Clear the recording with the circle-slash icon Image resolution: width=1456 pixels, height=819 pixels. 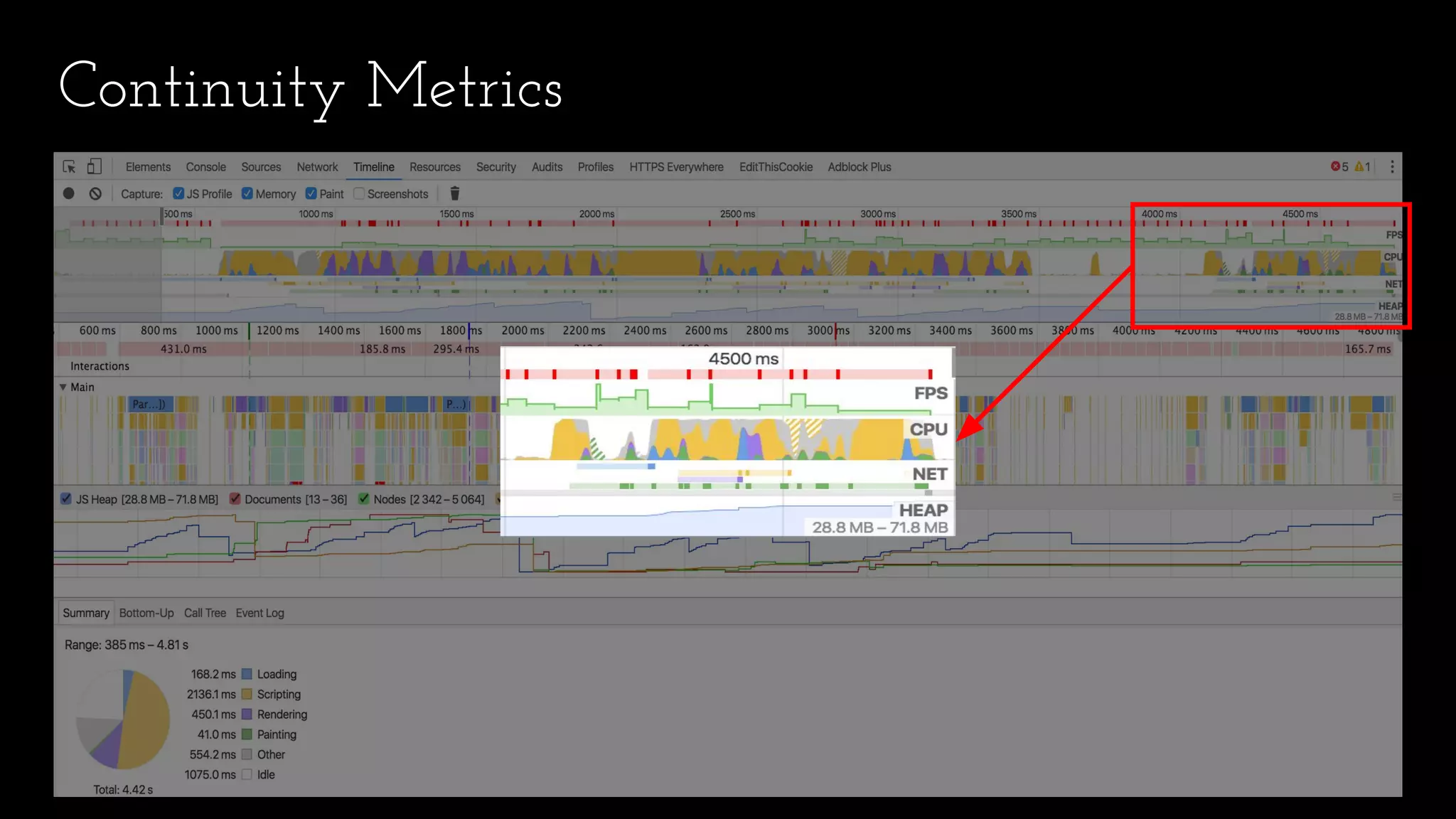(95, 193)
